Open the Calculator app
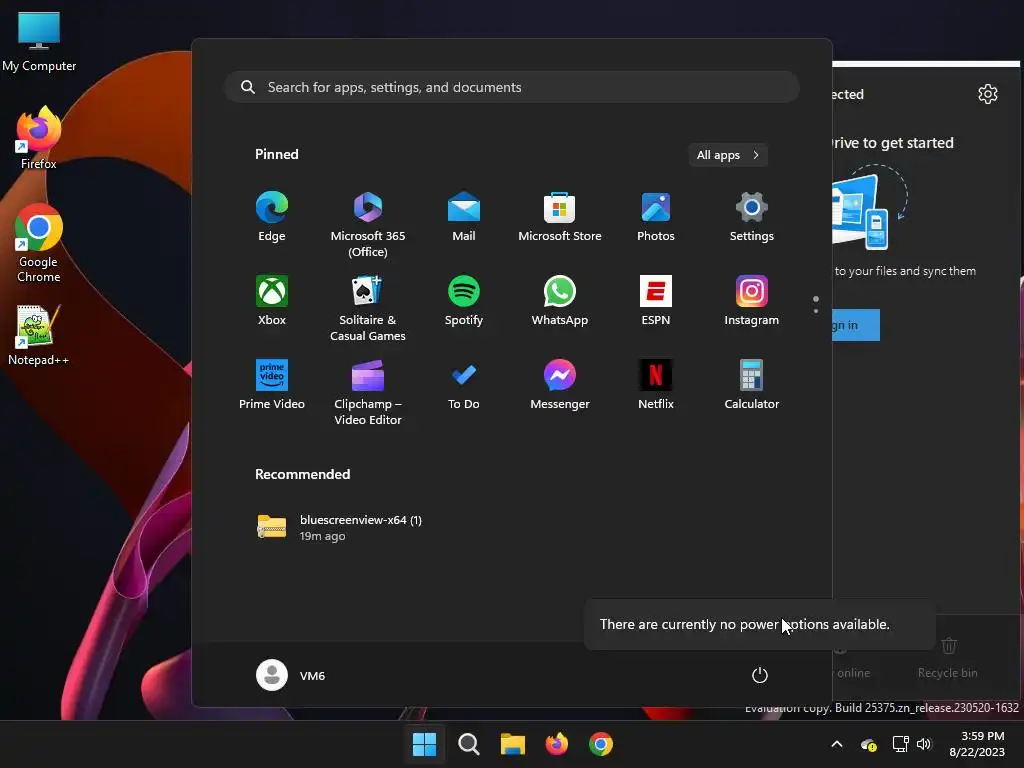 752,385
